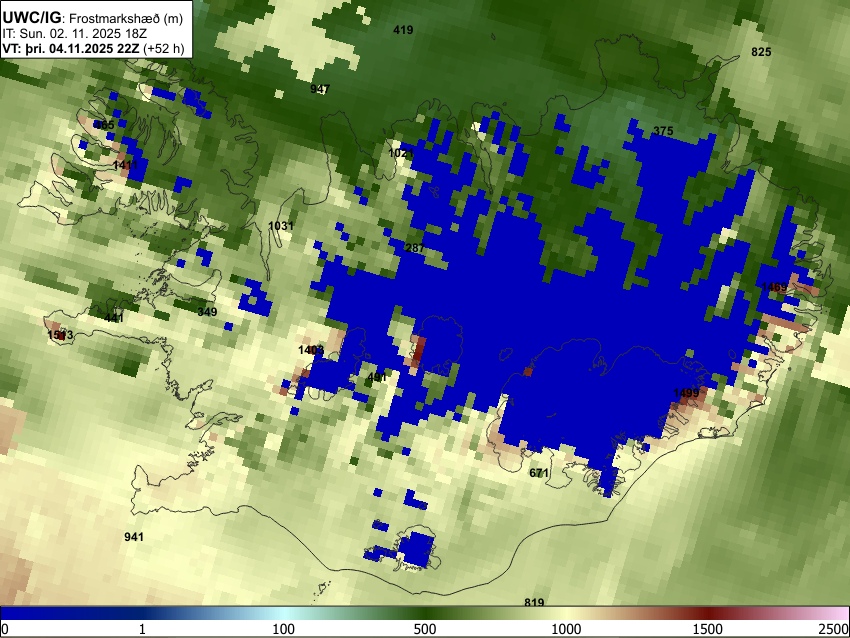Click the 941 value label
This screenshot has width=850, height=638.
point(134,537)
